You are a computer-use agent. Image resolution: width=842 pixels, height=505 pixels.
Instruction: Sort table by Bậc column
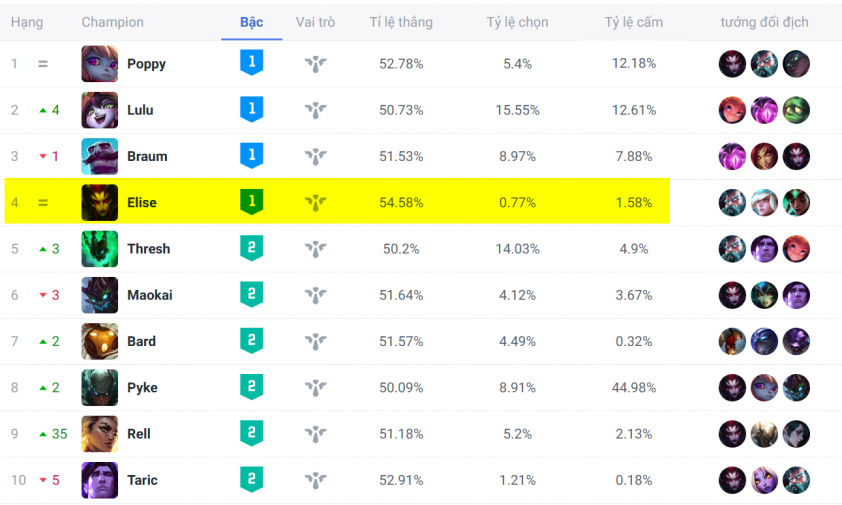pyautogui.click(x=251, y=22)
